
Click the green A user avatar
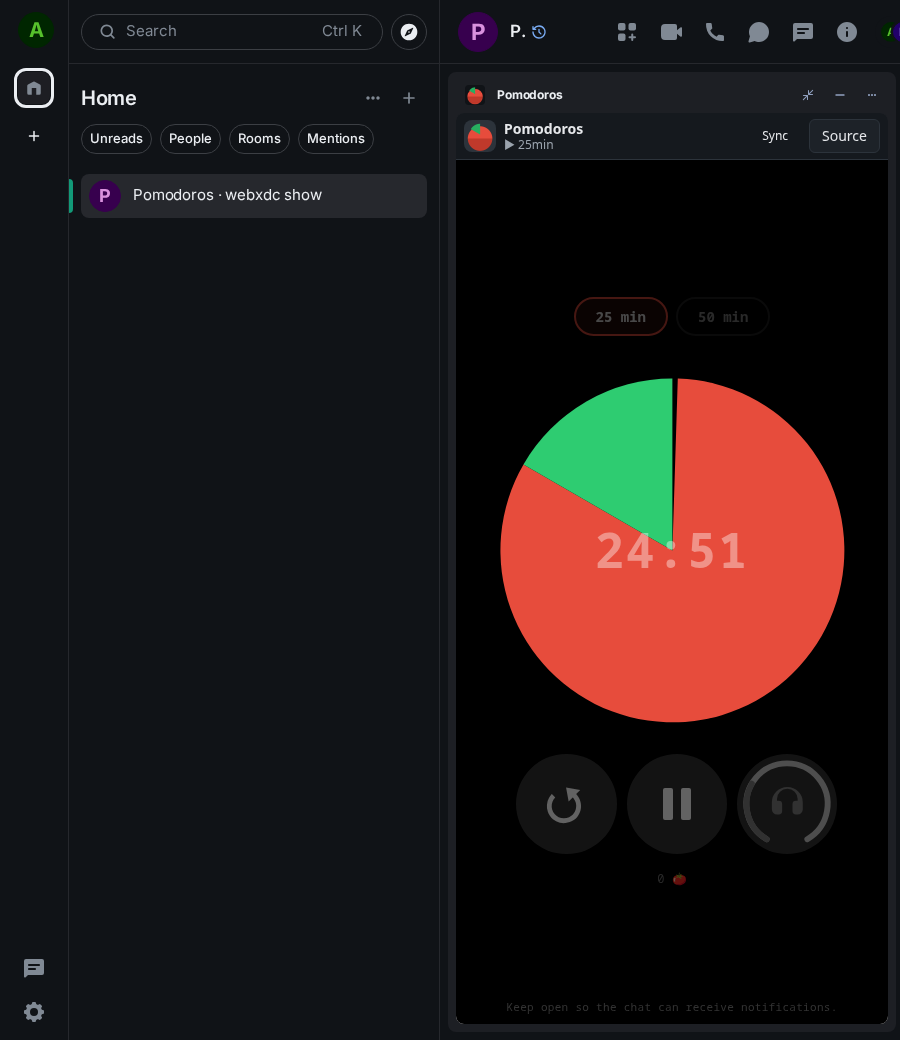click(x=36, y=30)
